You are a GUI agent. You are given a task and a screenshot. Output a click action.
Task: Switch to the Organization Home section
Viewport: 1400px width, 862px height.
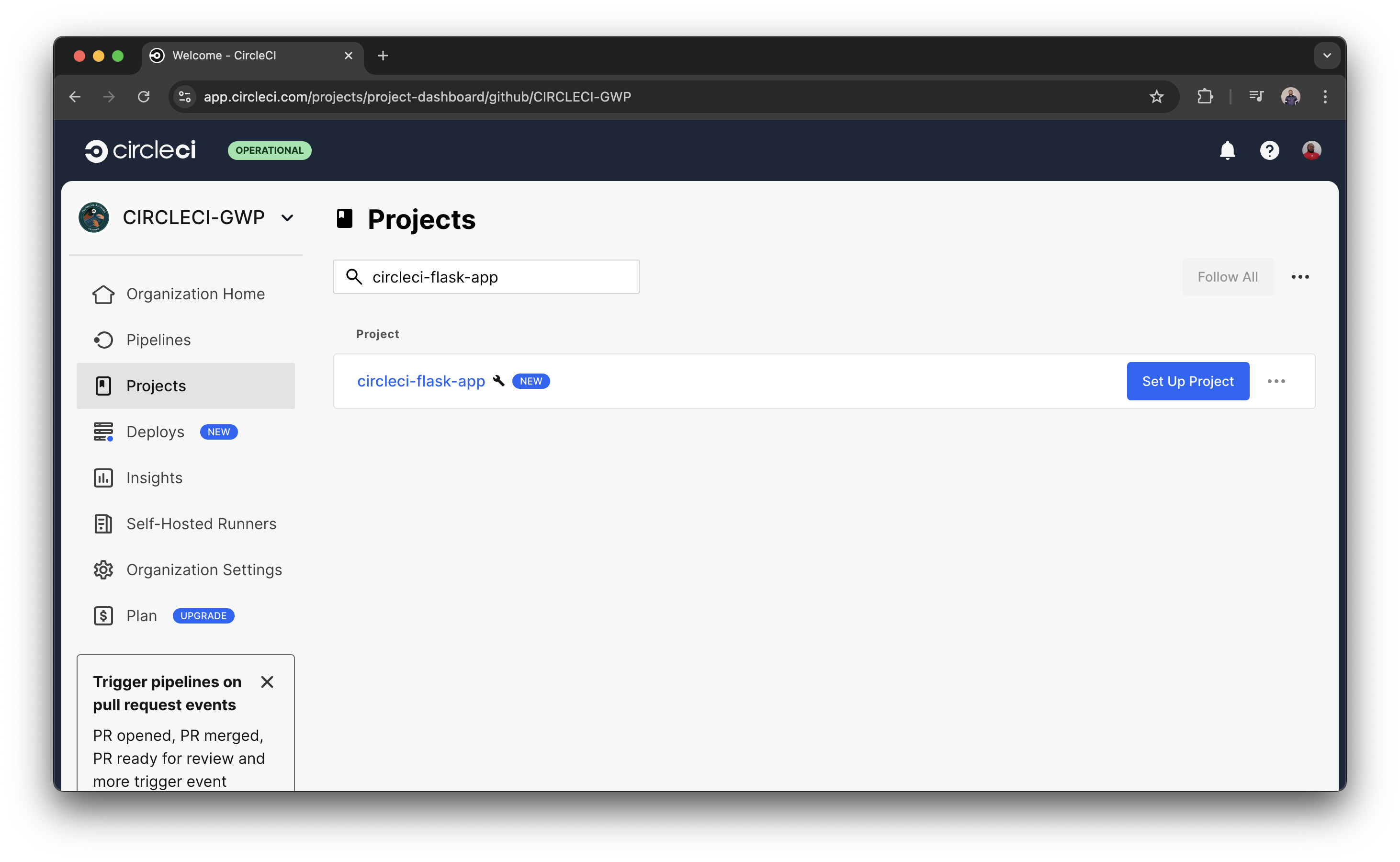(x=195, y=294)
